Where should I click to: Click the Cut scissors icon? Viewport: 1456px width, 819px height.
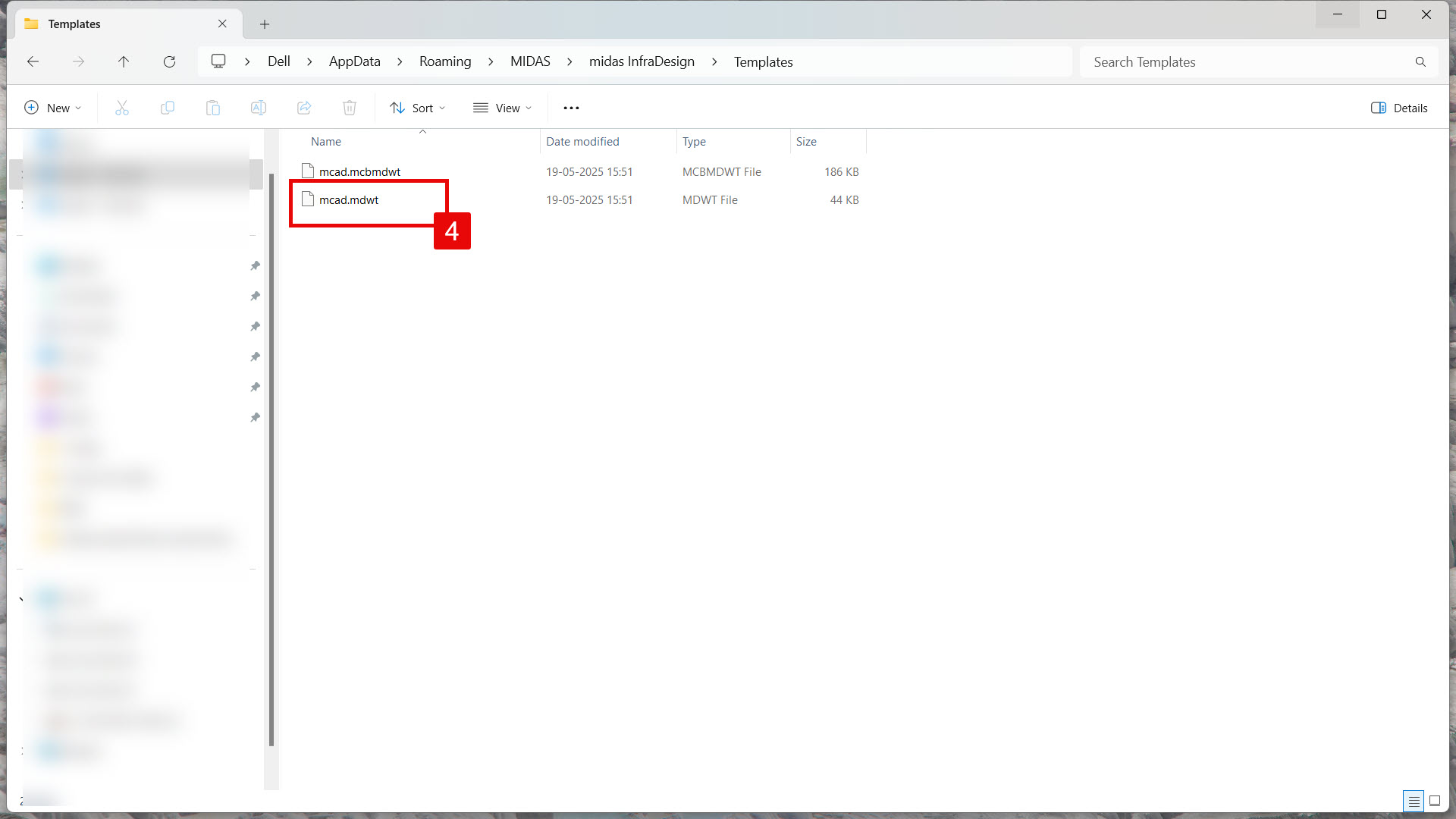122,108
